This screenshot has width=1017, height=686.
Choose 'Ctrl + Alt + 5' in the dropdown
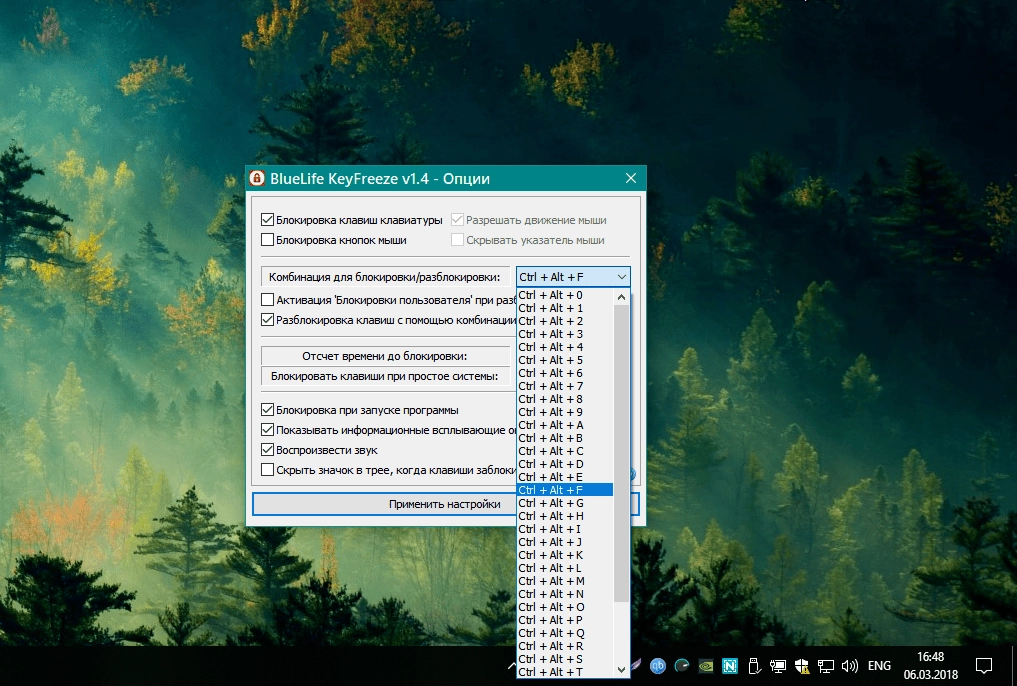565,360
